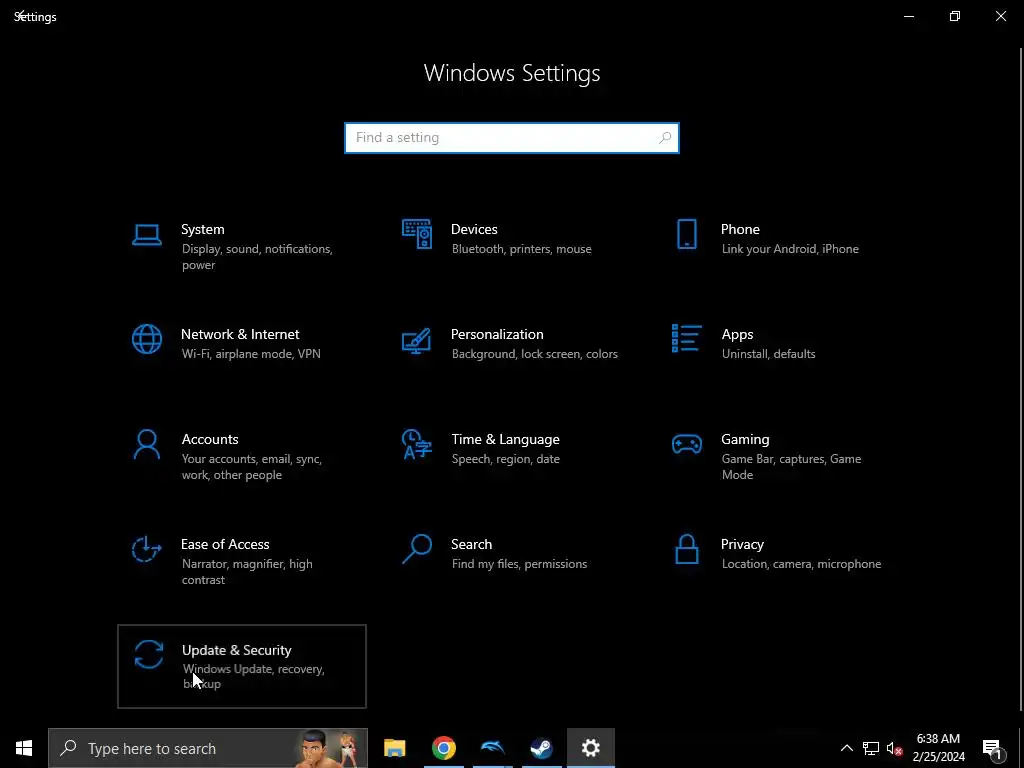Click 'Find my files, permissions' description

tap(519, 564)
